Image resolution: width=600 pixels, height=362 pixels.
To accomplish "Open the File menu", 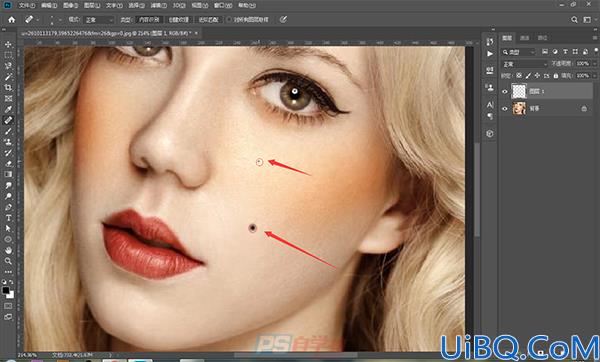I will click(x=27, y=5).
